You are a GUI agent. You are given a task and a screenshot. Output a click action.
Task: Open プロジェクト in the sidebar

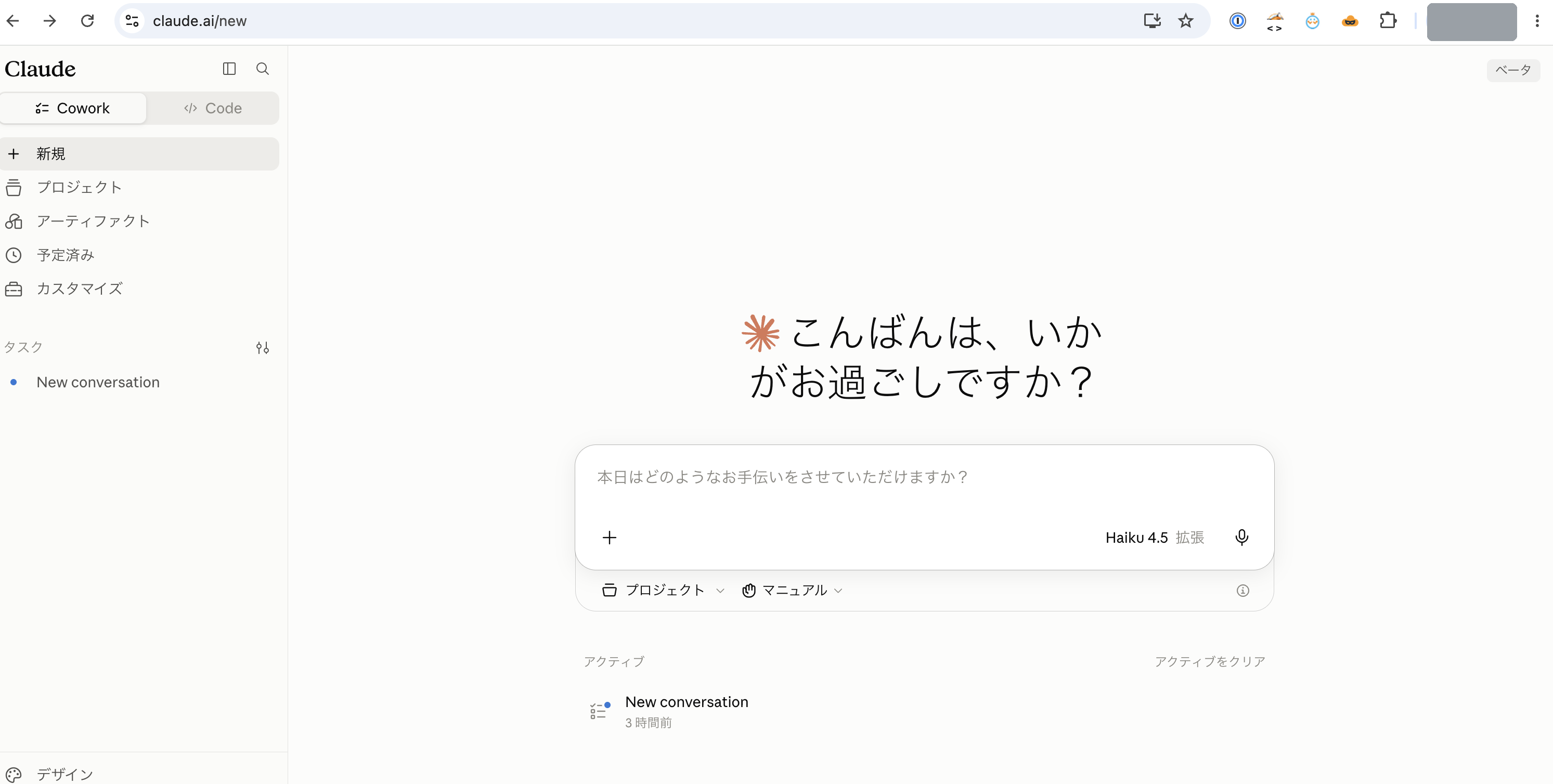(x=139, y=187)
